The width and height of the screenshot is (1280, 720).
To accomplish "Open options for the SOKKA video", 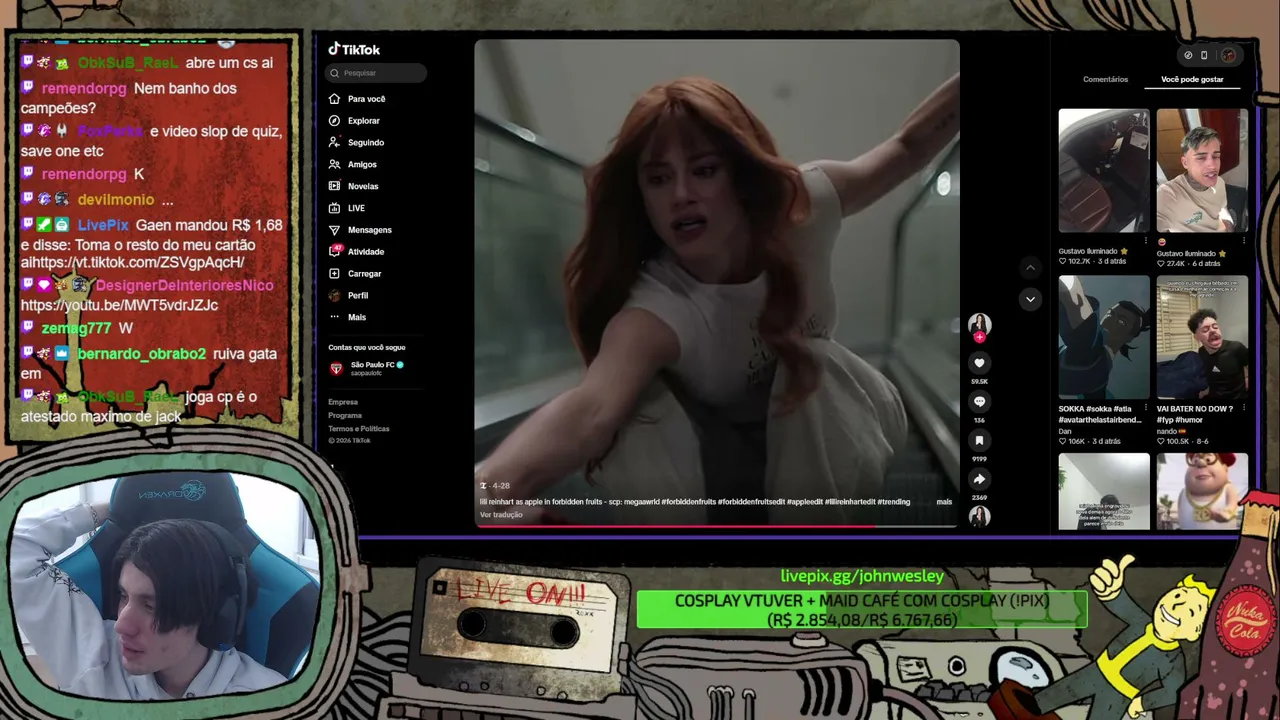I will [1146, 408].
